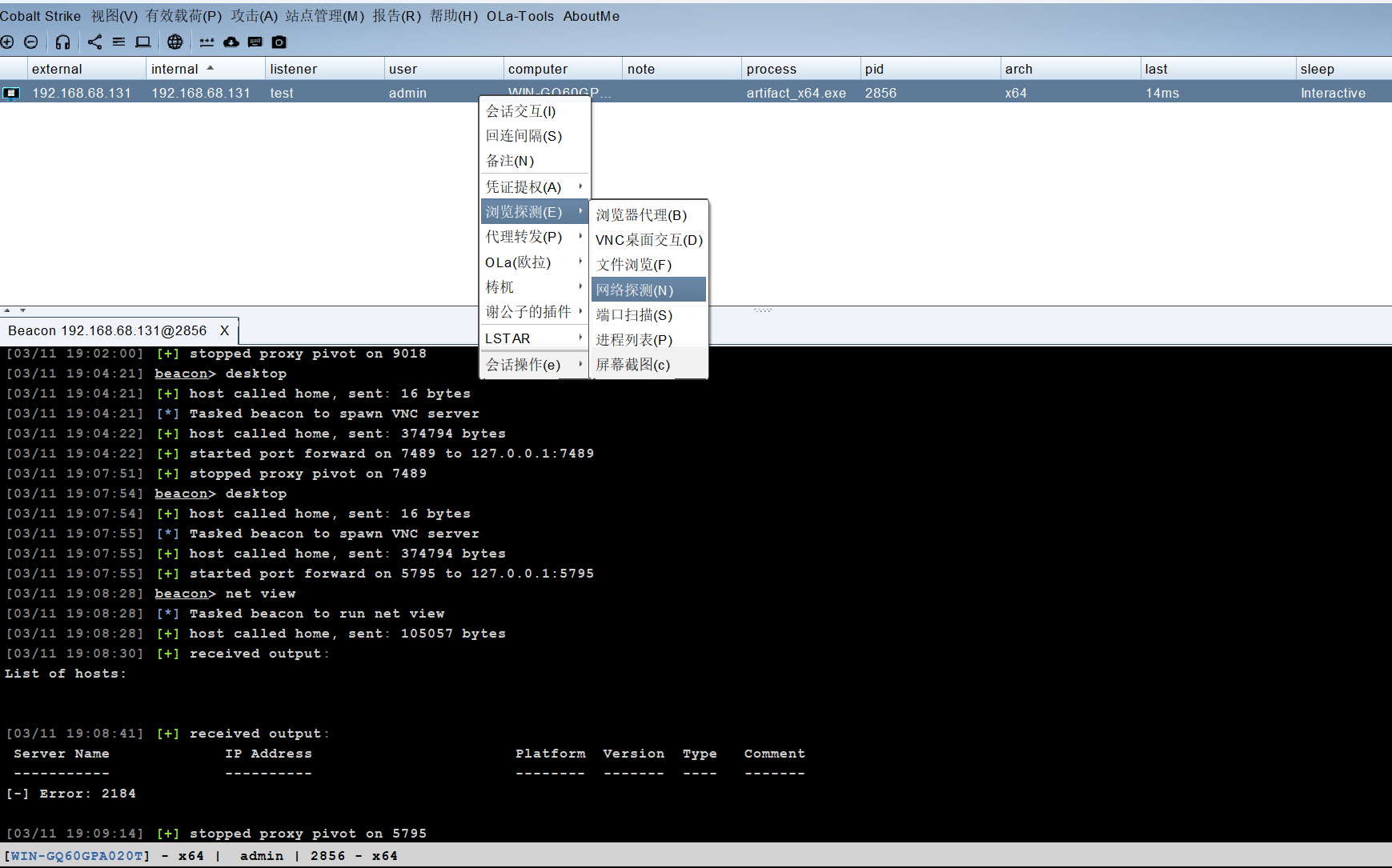
Task: Open the AboutMe menu
Action: [592, 16]
